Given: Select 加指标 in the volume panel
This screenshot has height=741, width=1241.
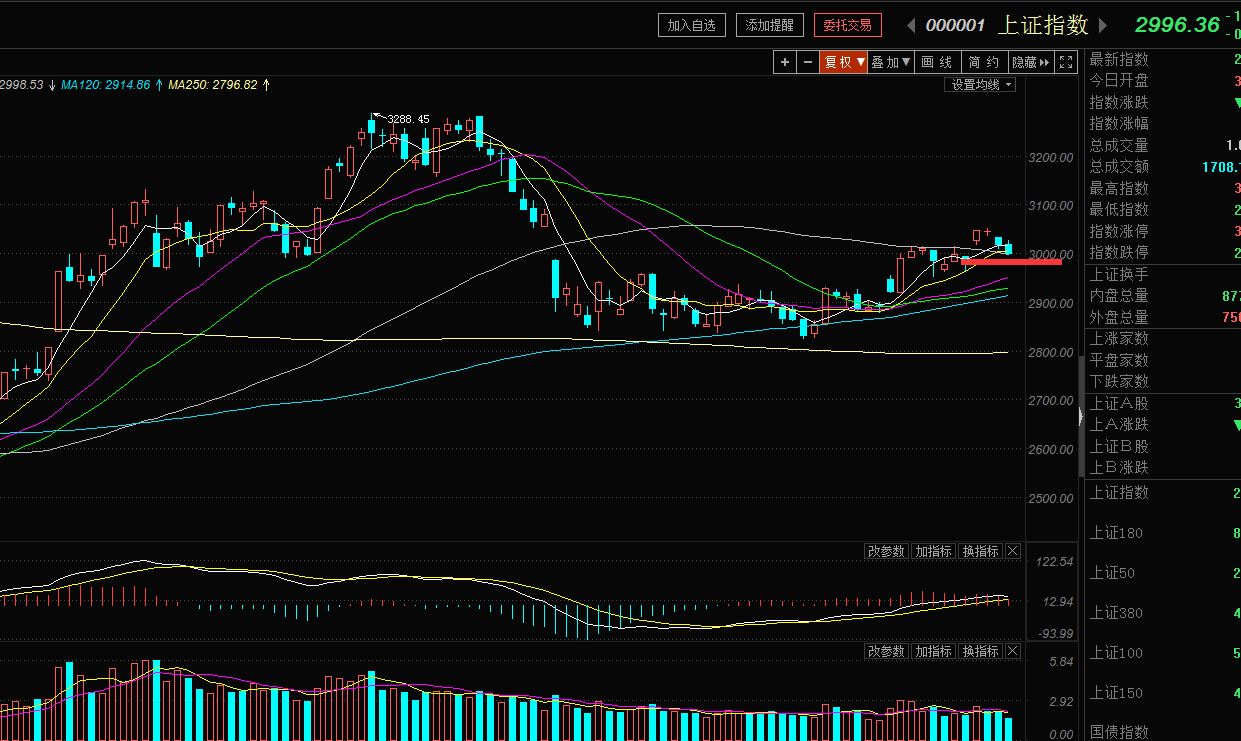Looking at the screenshot, I should [x=934, y=651].
